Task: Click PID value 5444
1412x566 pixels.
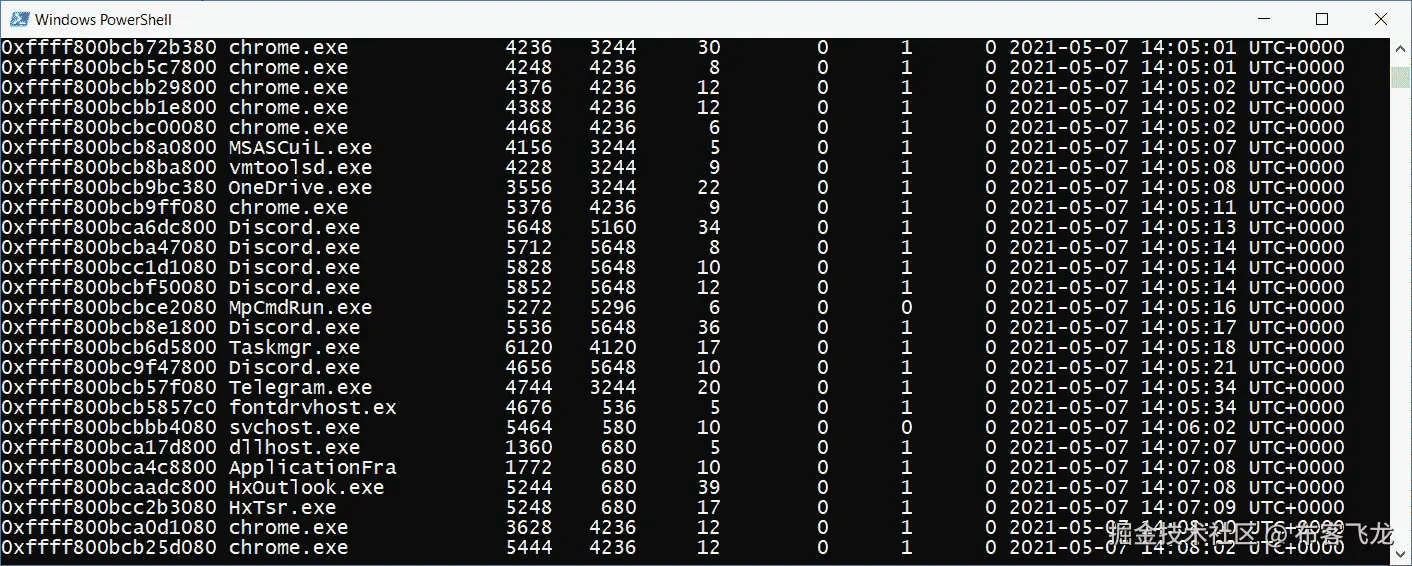Action: coord(528,547)
